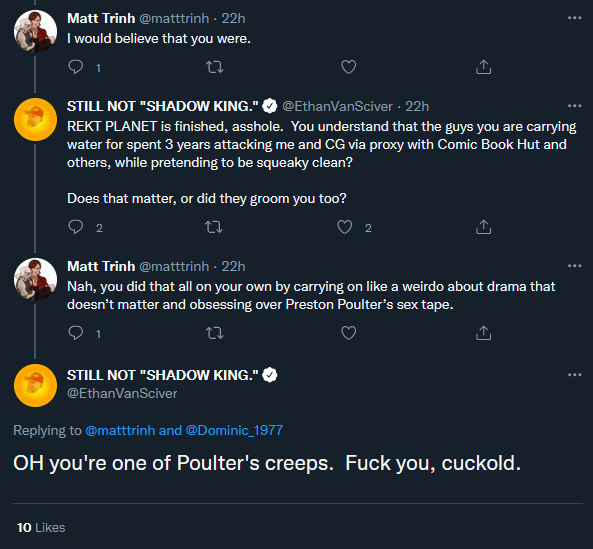Like the REKT PLANET tweet
The height and width of the screenshot is (549, 593).
click(345, 227)
